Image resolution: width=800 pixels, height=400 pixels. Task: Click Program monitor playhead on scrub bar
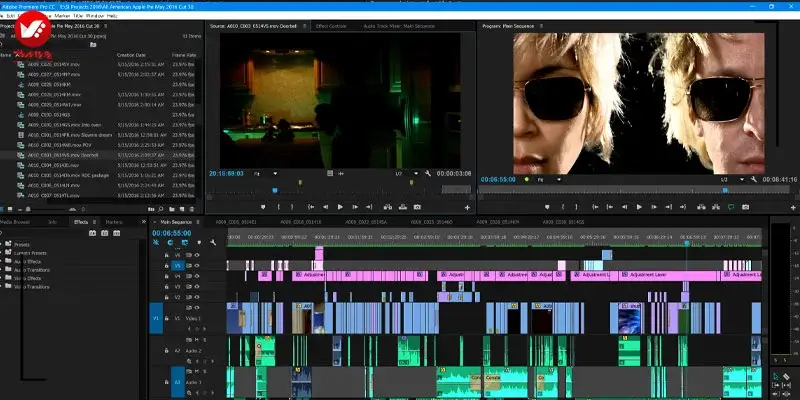point(725,190)
